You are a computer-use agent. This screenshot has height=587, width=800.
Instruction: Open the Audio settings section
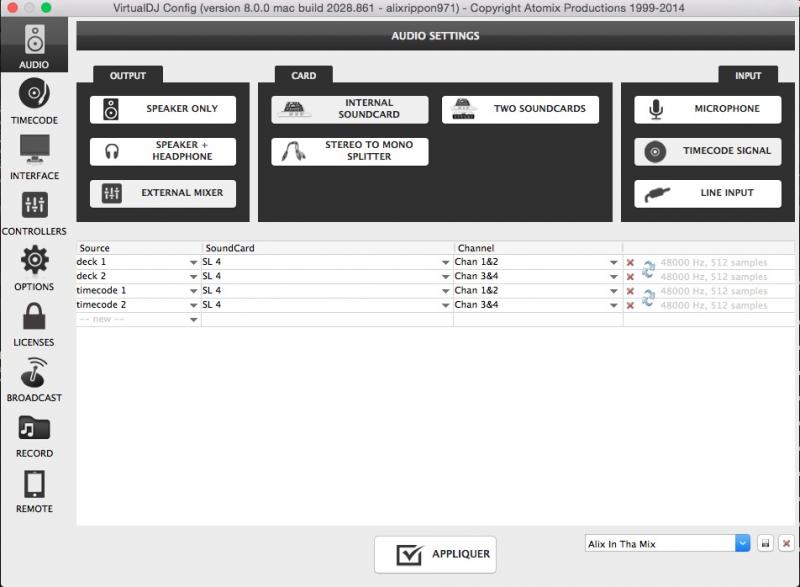[34, 45]
